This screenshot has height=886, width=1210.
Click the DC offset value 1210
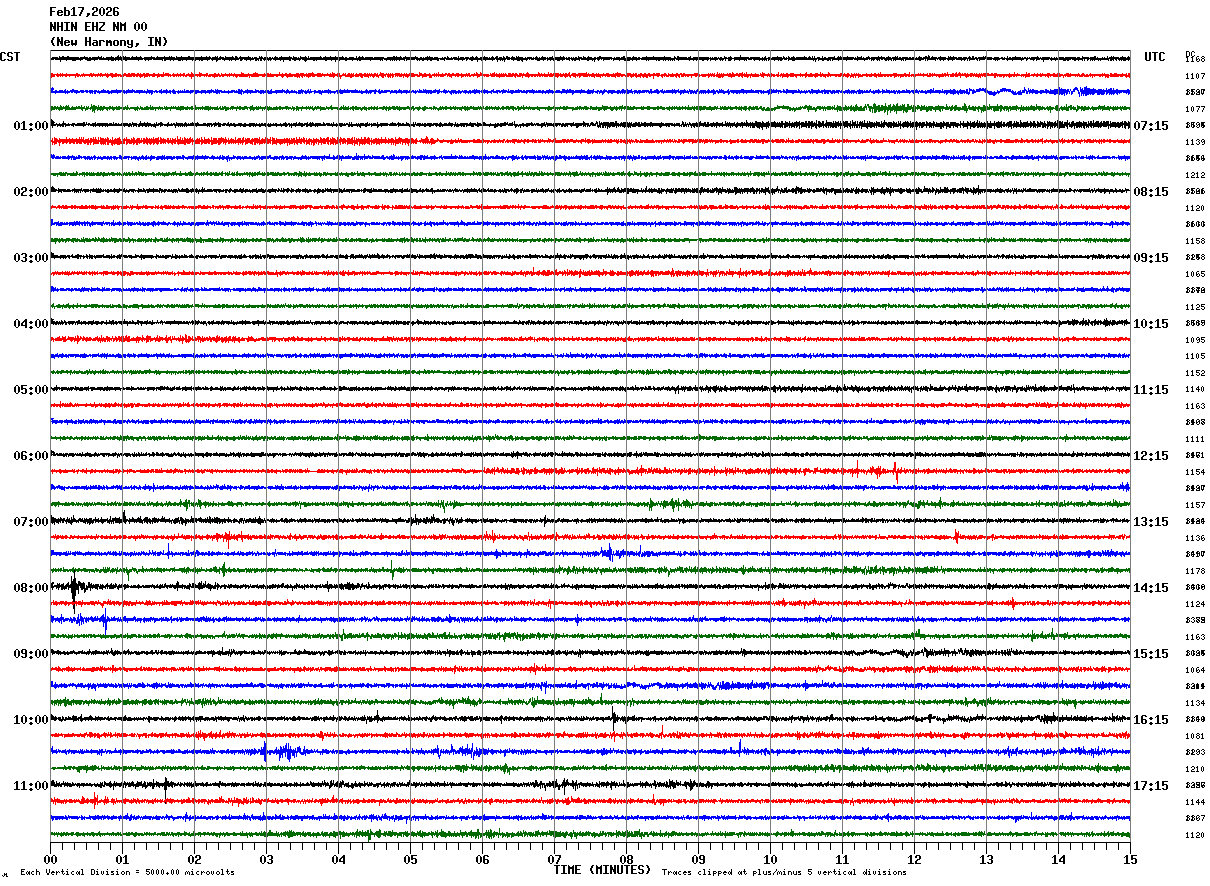click(1195, 769)
